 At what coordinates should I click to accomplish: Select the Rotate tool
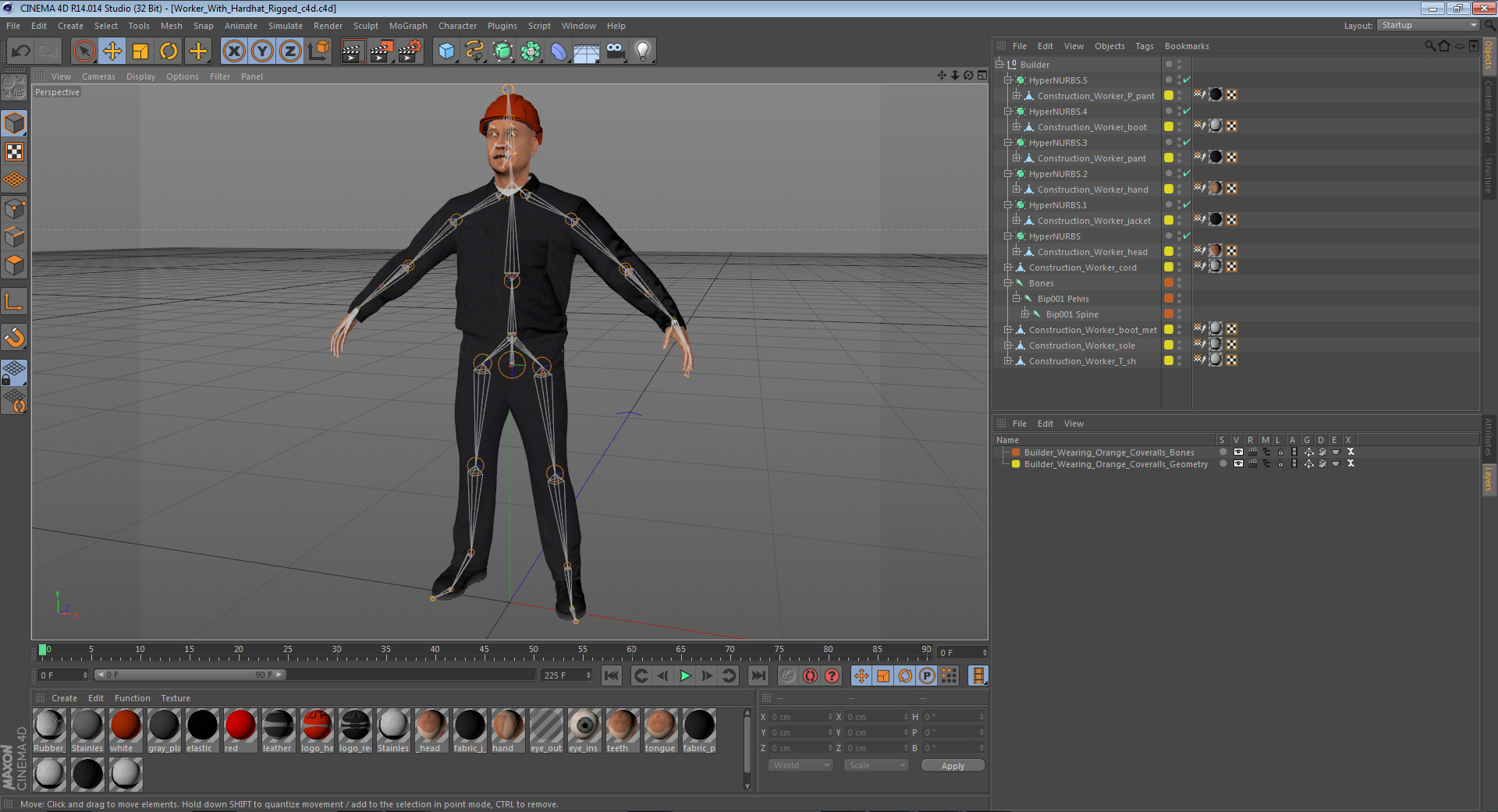point(169,51)
